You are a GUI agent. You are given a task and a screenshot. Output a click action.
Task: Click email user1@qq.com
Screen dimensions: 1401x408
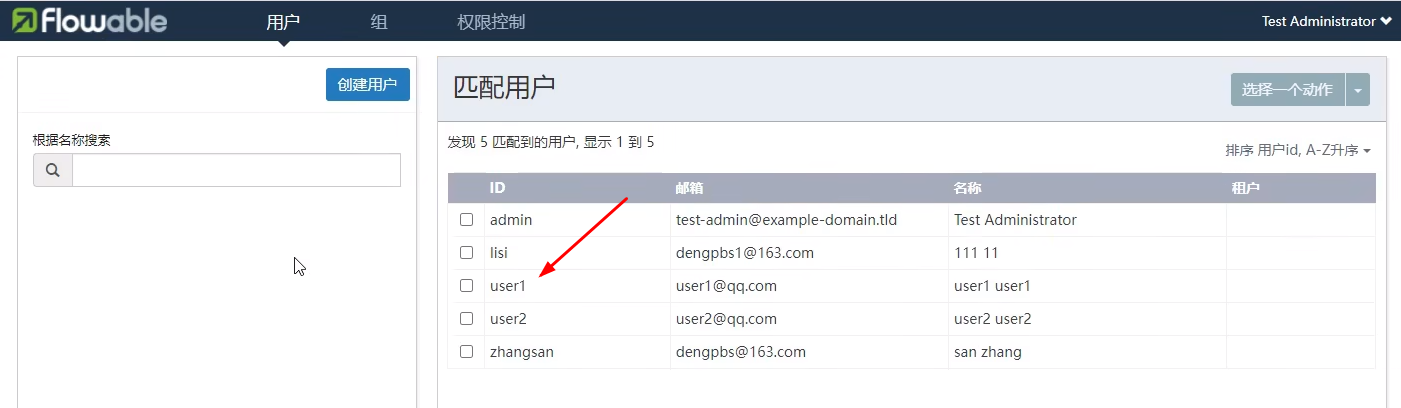click(x=727, y=286)
